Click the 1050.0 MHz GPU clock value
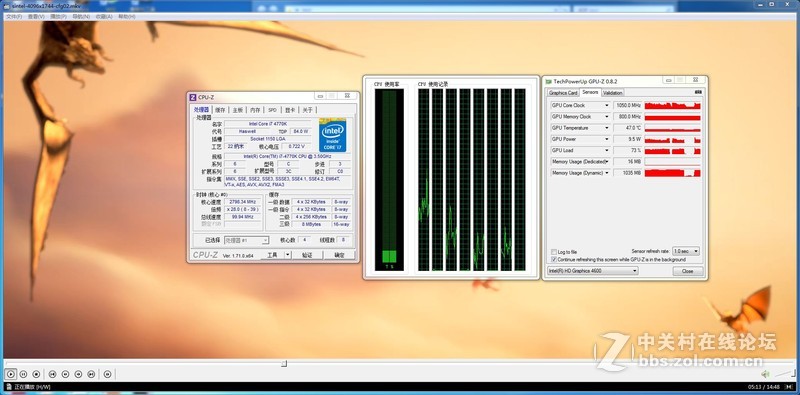The image size is (800, 395). [x=627, y=106]
